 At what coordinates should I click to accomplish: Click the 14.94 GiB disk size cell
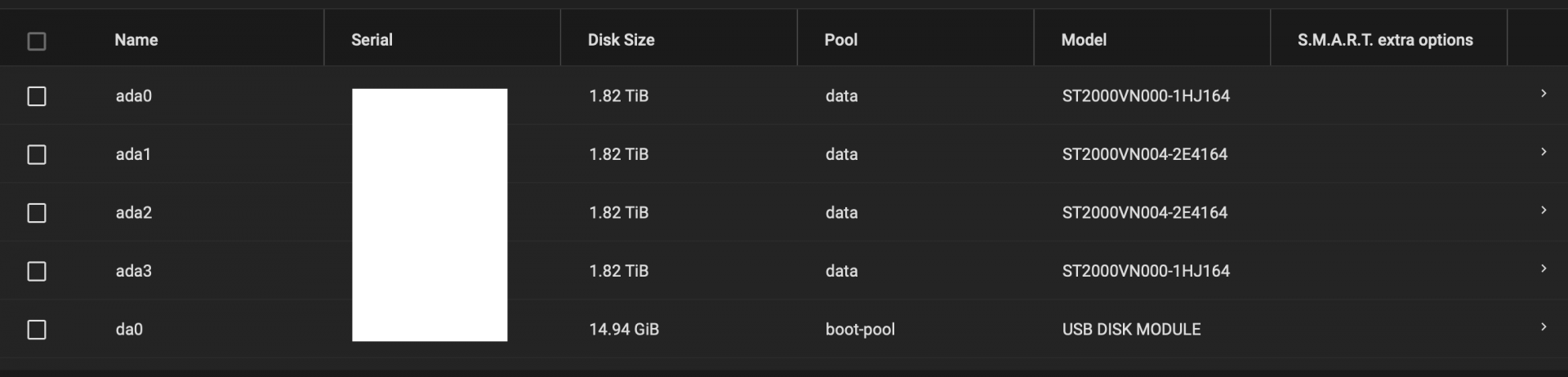coord(624,330)
